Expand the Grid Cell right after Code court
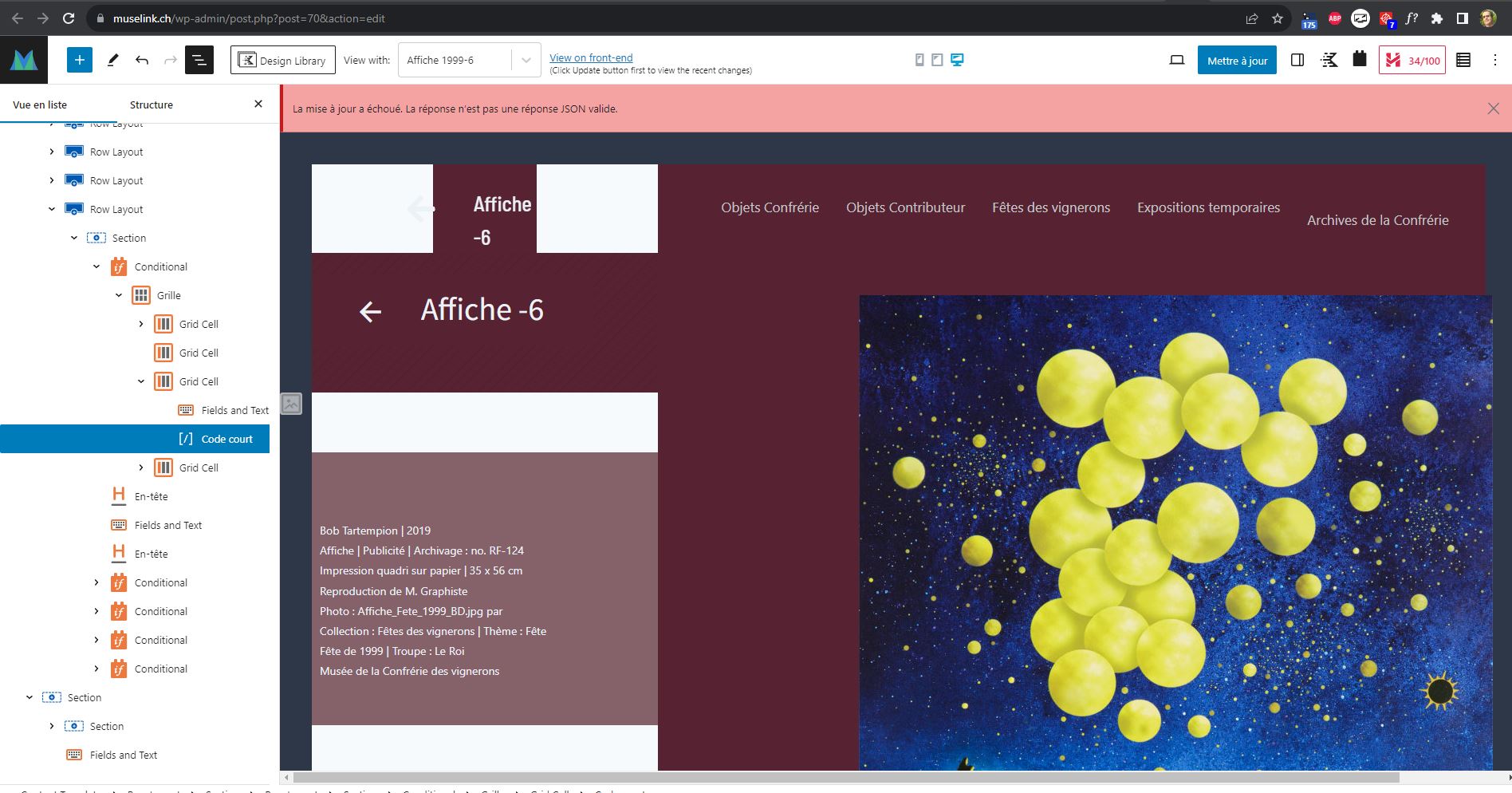The height and width of the screenshot is (793, 1512). [x=141, y=468]
